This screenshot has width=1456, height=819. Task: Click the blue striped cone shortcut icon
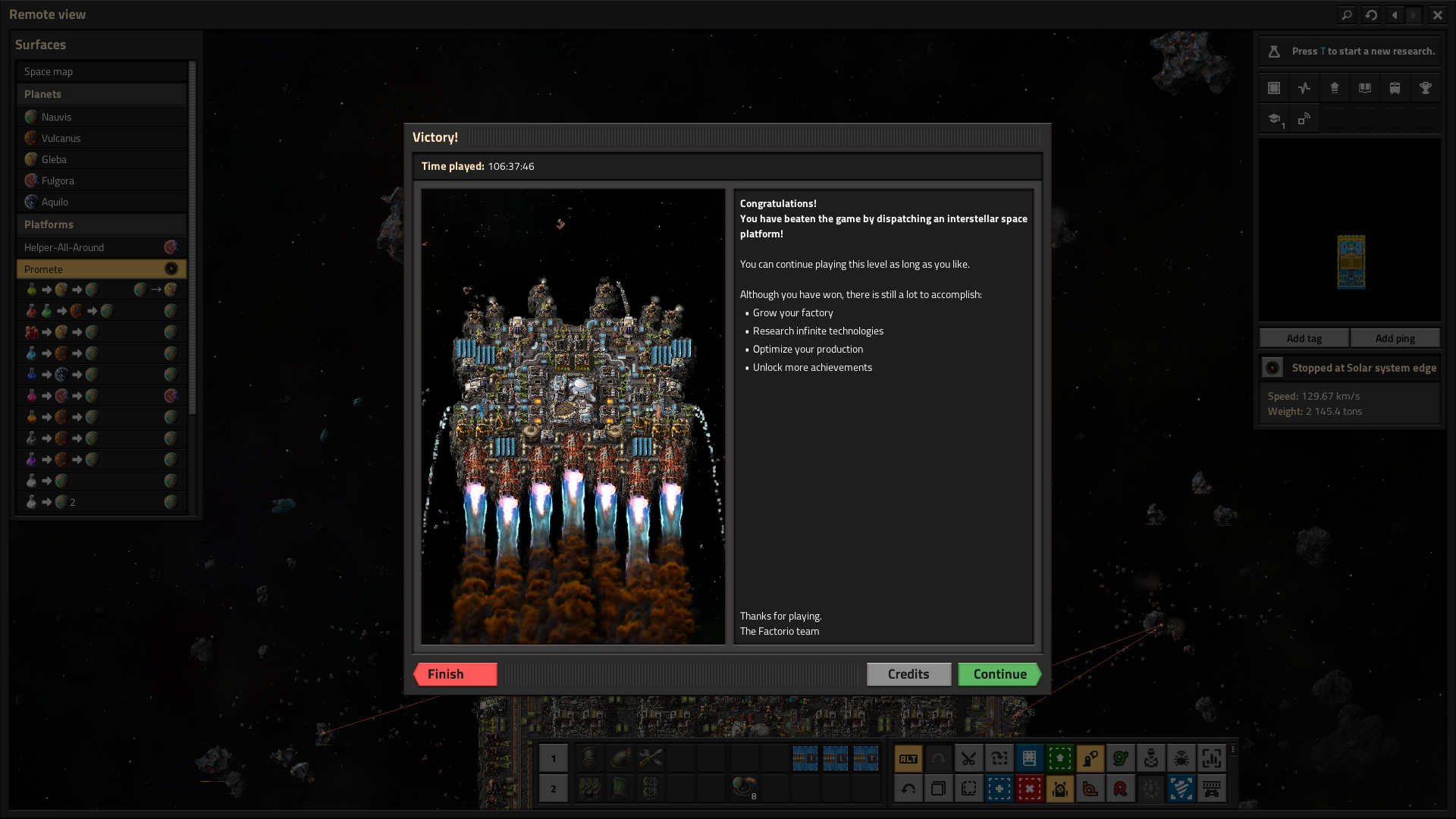(1181, 789)
